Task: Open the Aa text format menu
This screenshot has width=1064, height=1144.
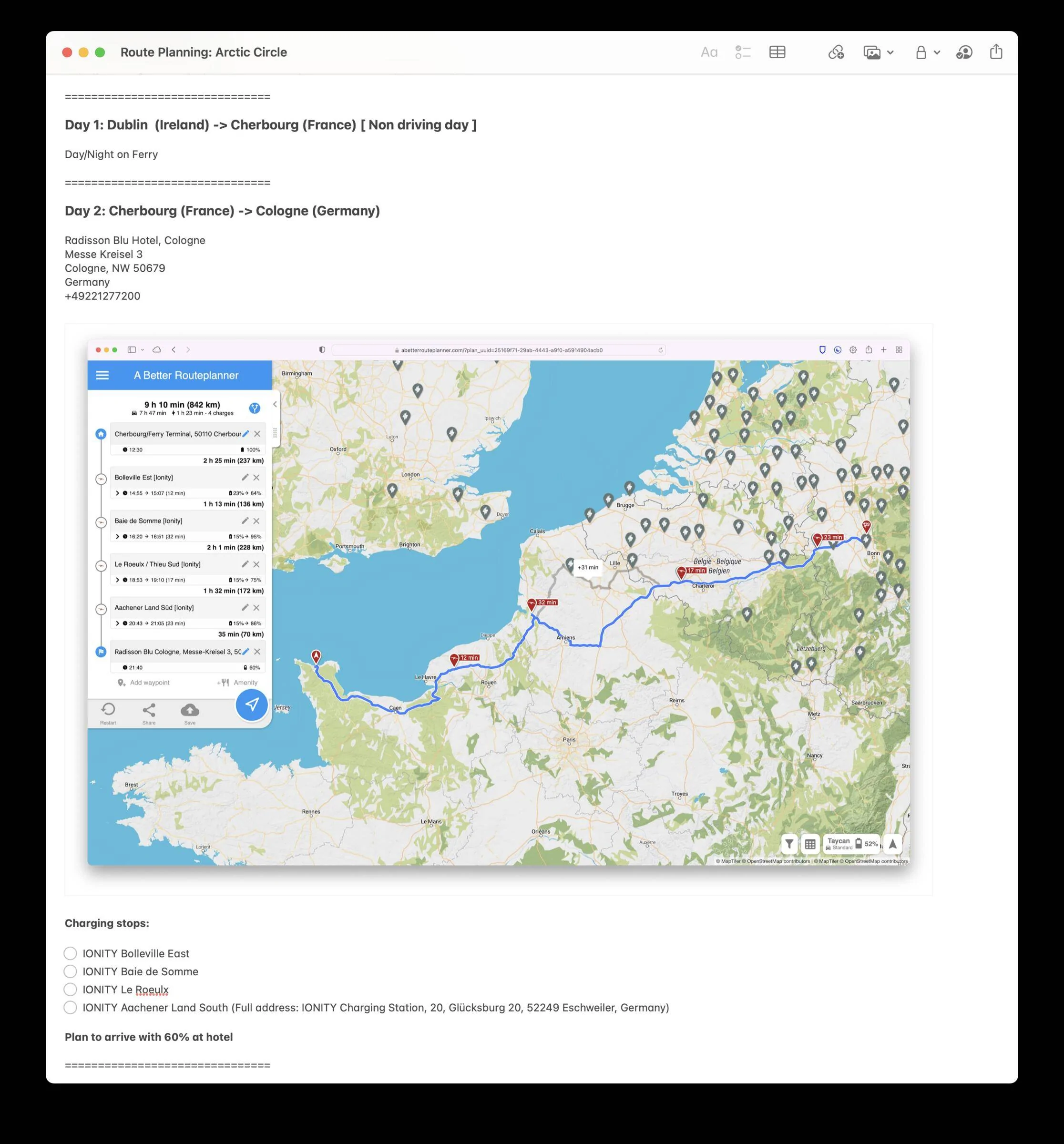Action: [x=709, y=52]
